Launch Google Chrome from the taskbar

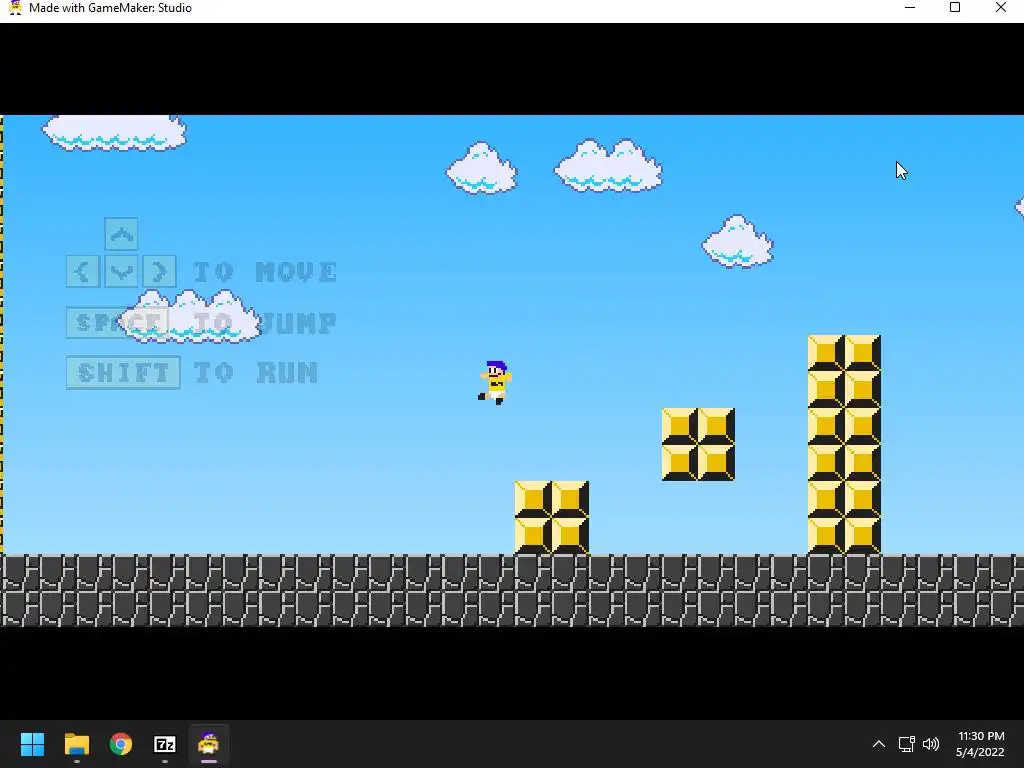click(121, 744)
